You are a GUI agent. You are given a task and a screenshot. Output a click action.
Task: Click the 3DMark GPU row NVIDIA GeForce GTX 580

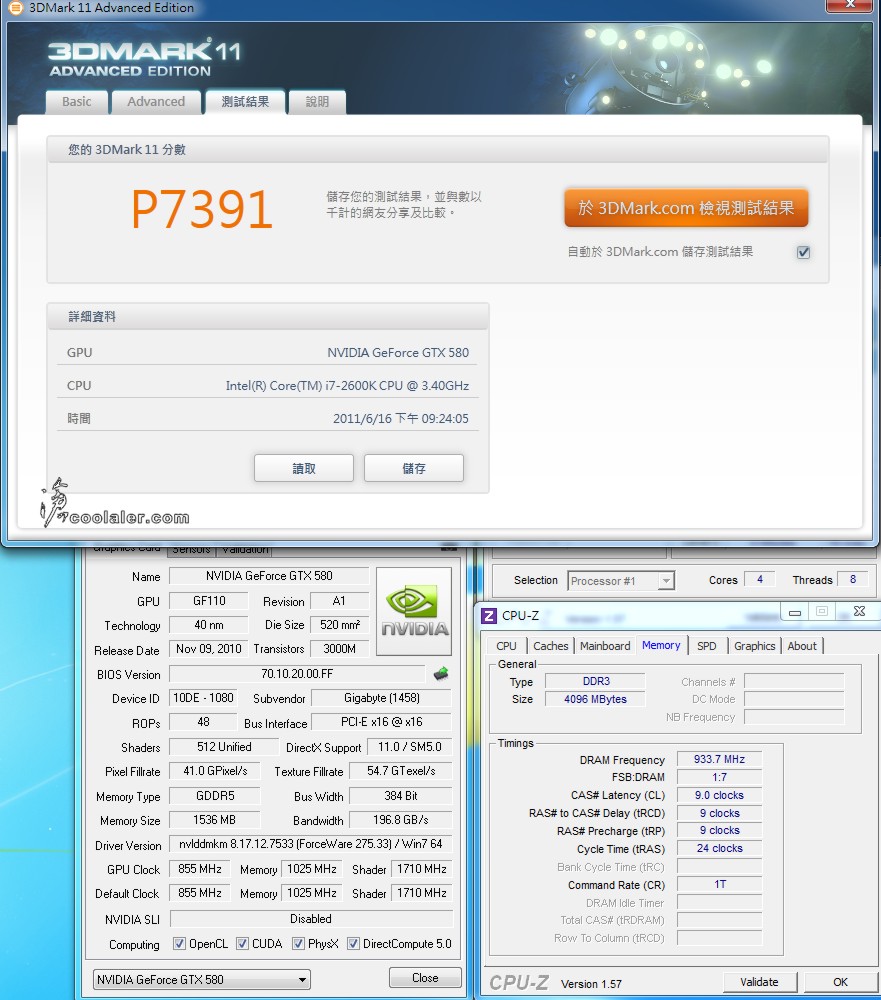tap(267, 353)
